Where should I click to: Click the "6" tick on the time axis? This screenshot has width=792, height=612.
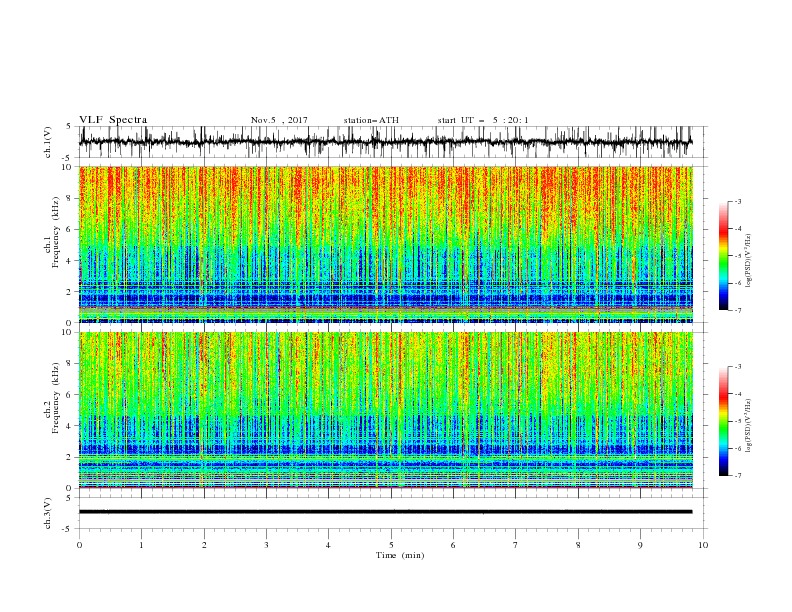click(453, 545)
